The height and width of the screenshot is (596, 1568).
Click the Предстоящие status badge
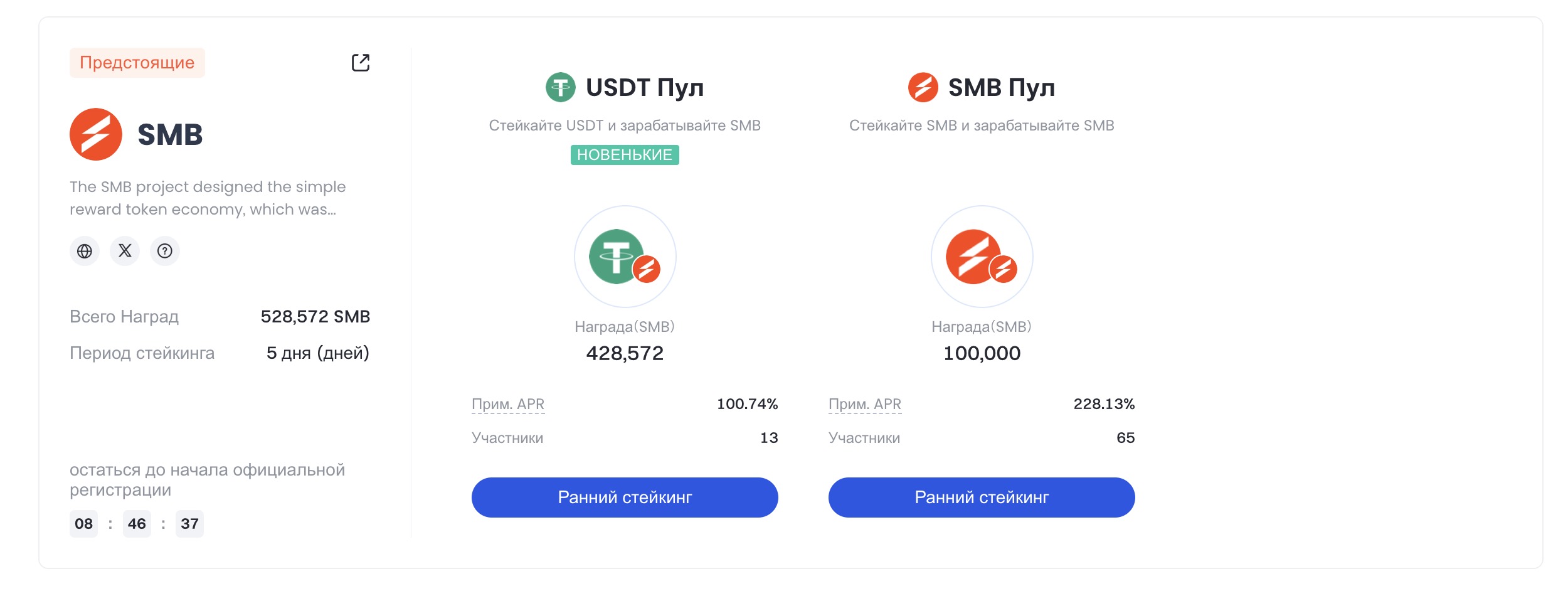click(x=137, y=63)
